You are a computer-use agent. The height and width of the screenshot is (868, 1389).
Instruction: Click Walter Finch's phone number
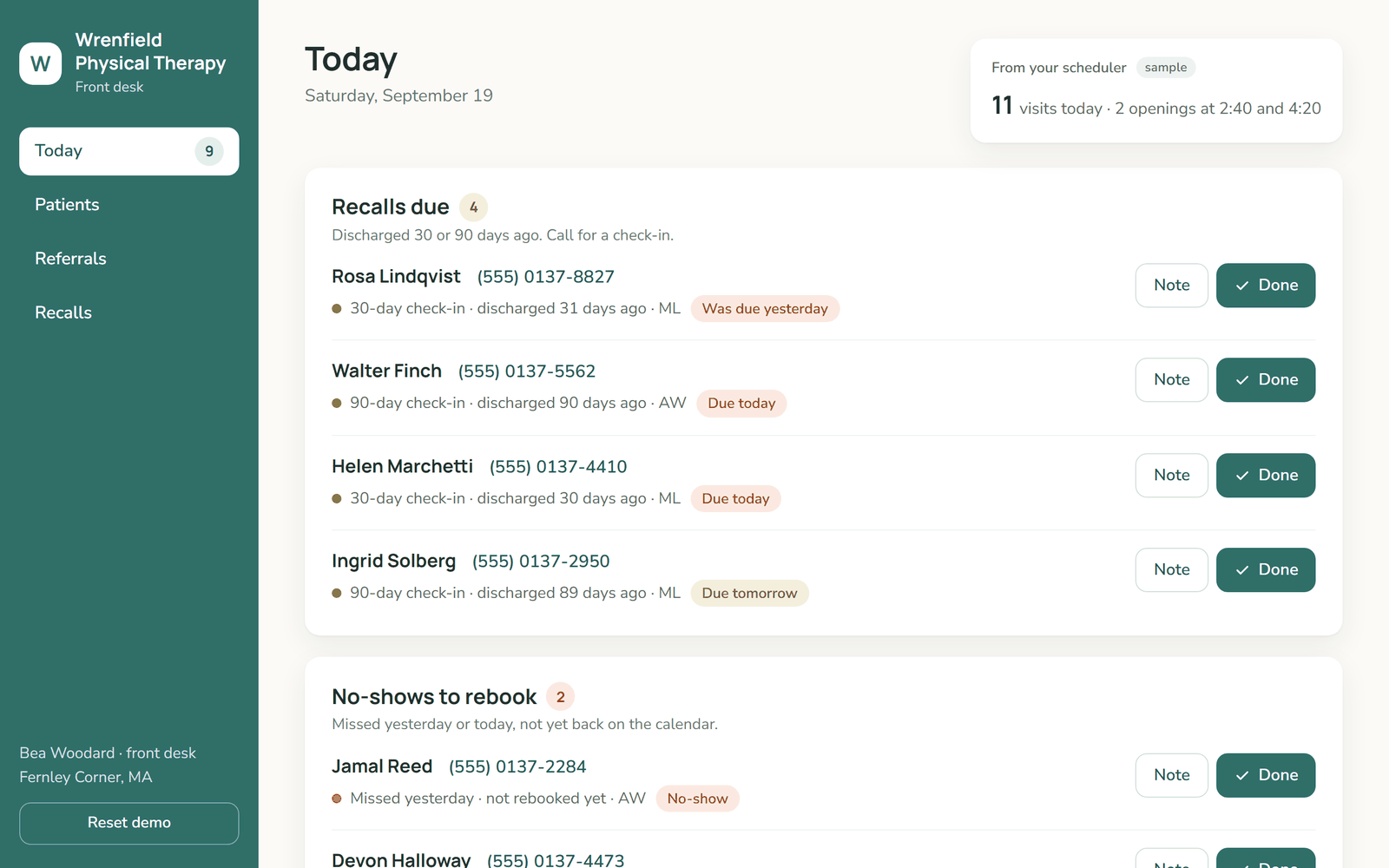click(527, 372)
